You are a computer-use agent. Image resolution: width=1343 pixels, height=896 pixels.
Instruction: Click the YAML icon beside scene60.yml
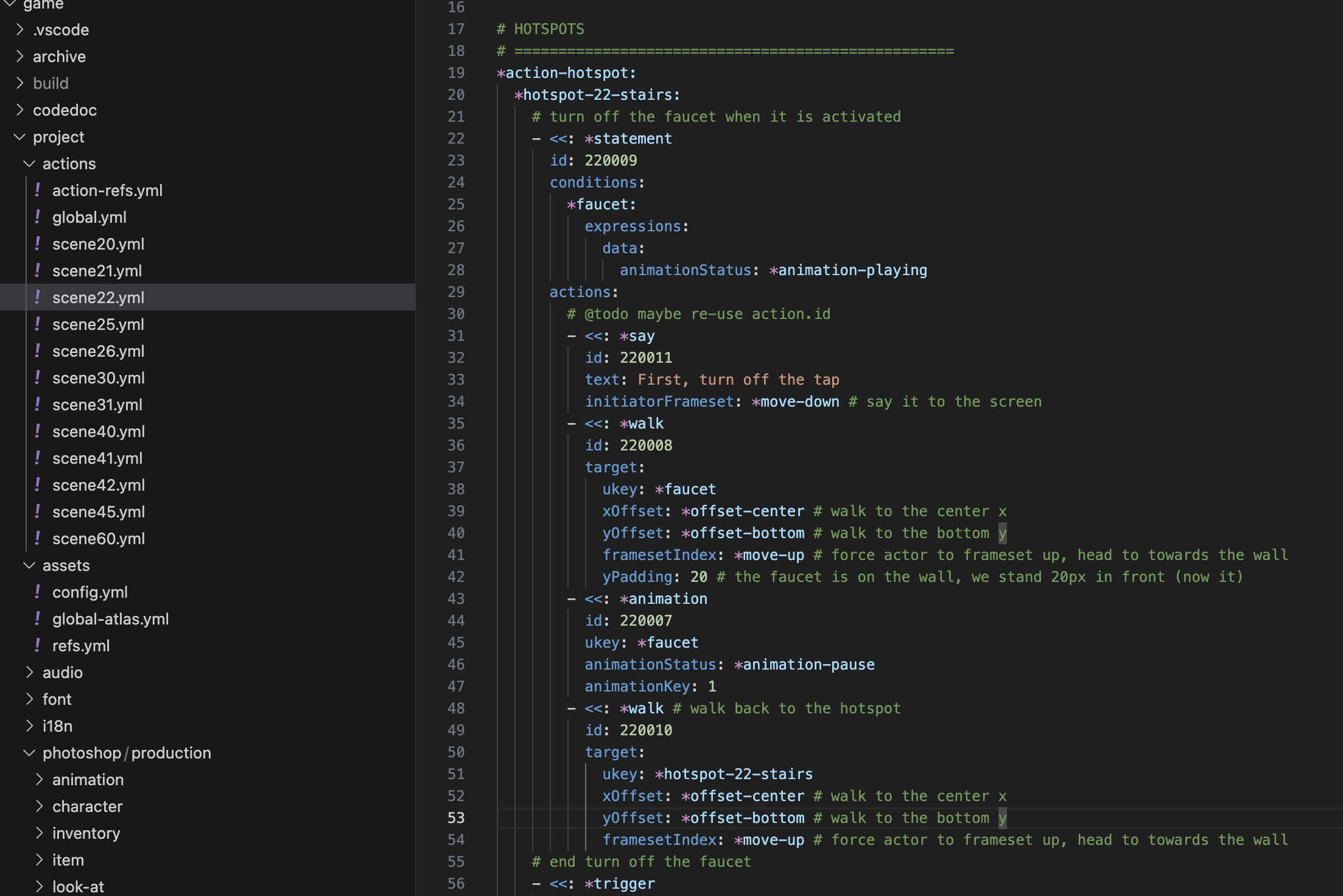point(38,538)
